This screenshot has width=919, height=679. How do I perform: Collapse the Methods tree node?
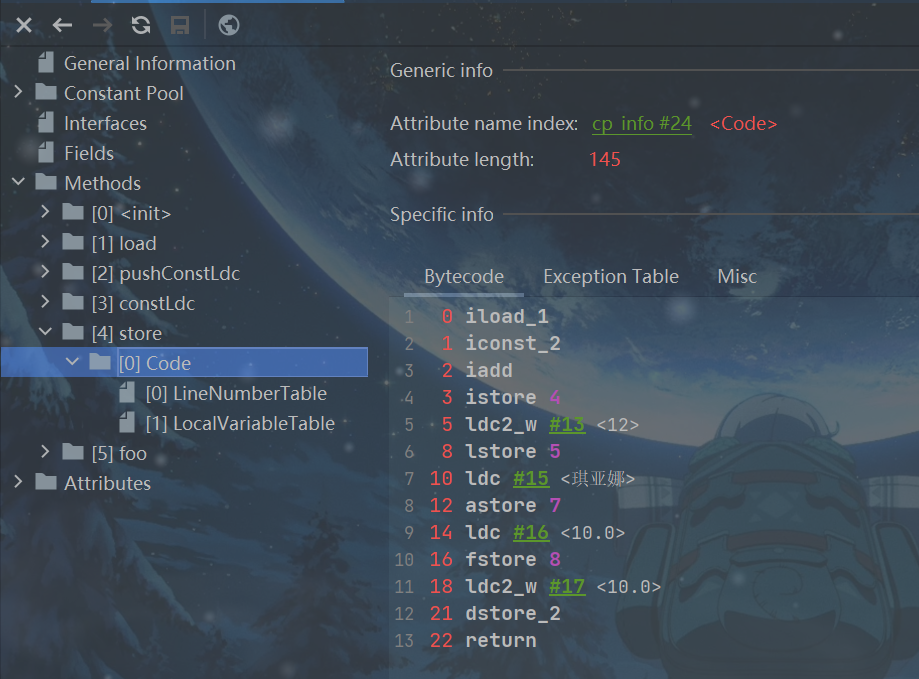click(18, 183)
